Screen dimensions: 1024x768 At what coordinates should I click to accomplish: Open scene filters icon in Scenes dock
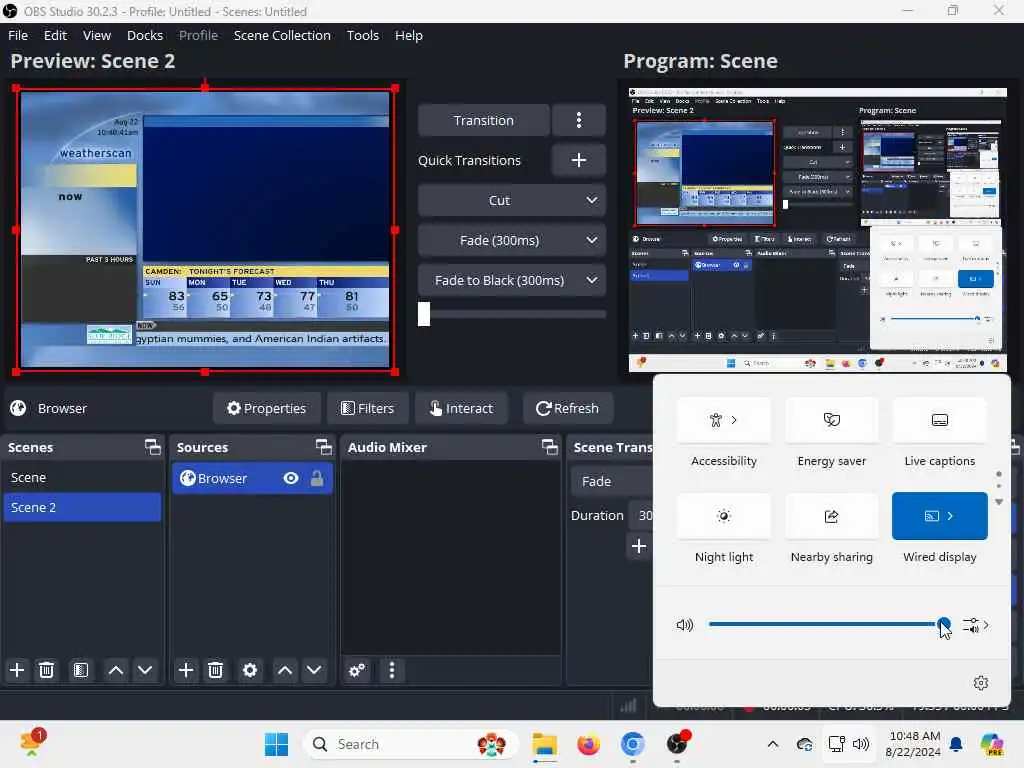click(x=80, y=670)
